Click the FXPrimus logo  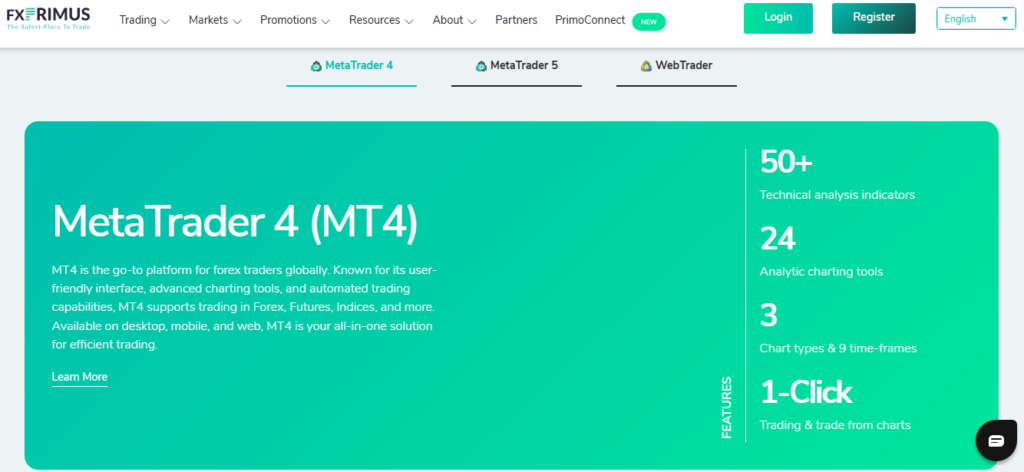(x=48, y=19)
